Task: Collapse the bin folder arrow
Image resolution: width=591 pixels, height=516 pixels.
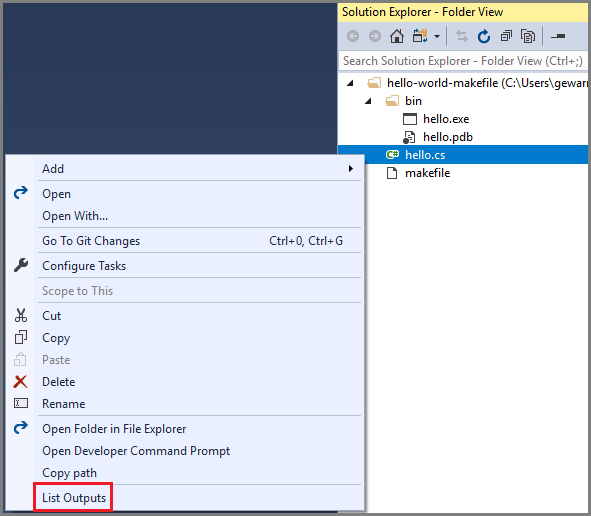Action: [x=369, y=101]
